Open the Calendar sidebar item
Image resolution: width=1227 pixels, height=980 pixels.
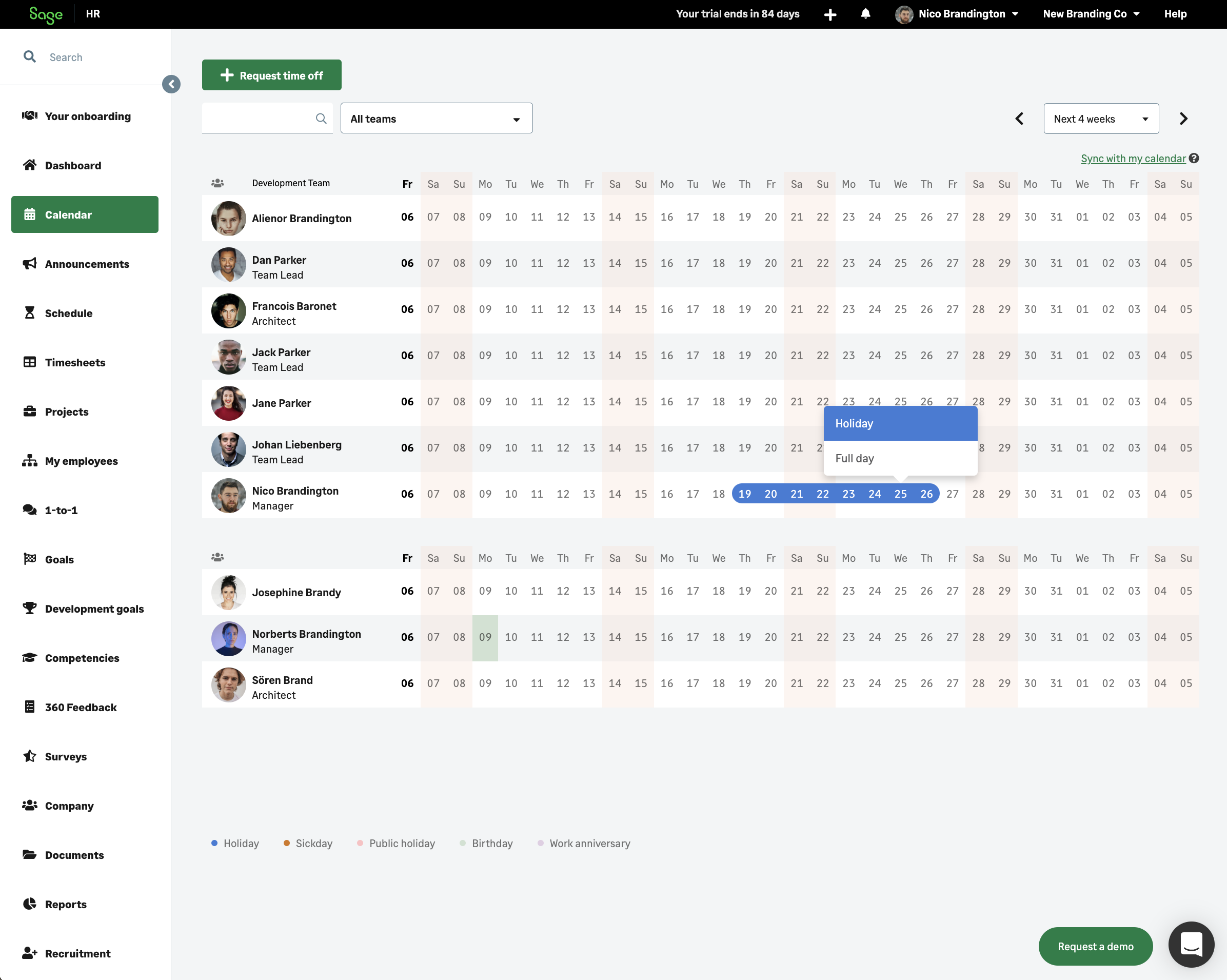[85, 214]
